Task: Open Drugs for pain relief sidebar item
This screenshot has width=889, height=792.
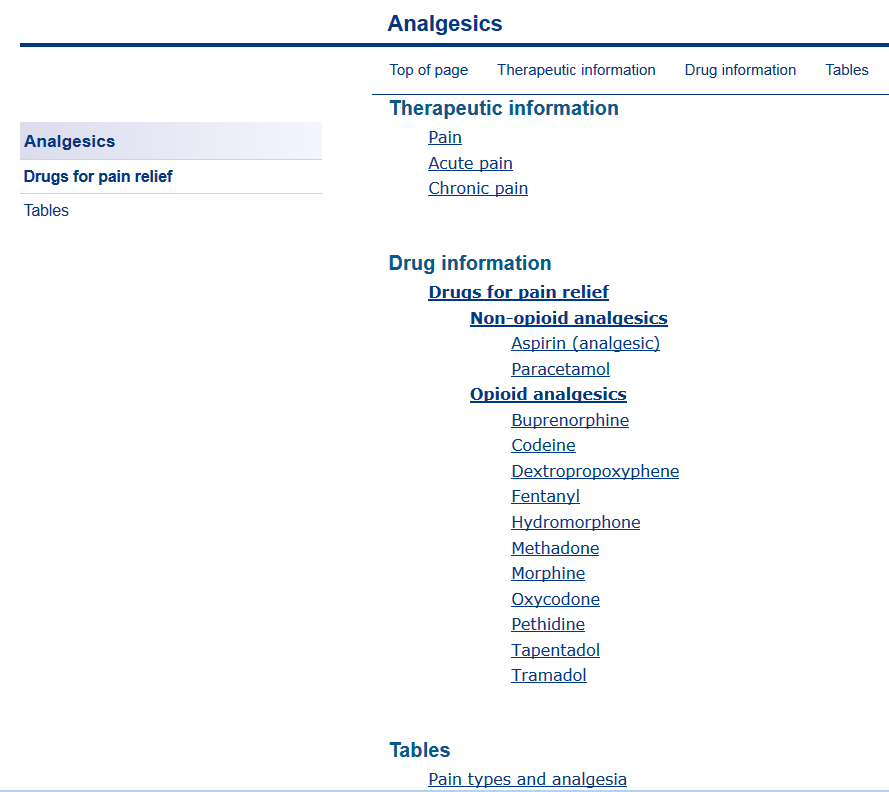Action: 171,176
